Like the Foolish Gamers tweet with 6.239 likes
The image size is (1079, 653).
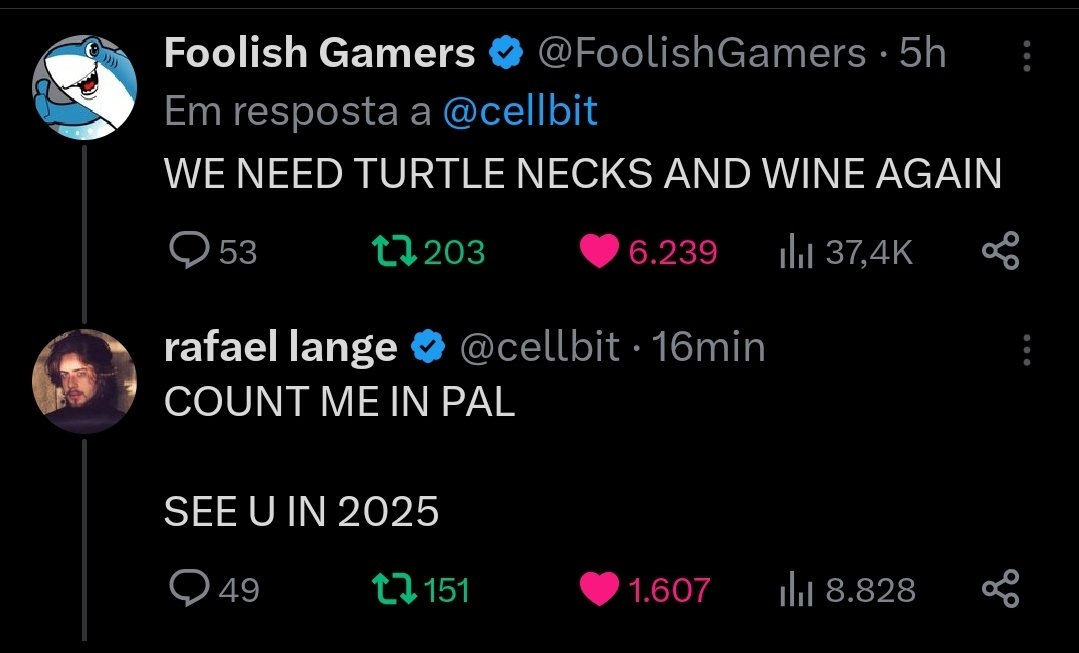point(648,251)
